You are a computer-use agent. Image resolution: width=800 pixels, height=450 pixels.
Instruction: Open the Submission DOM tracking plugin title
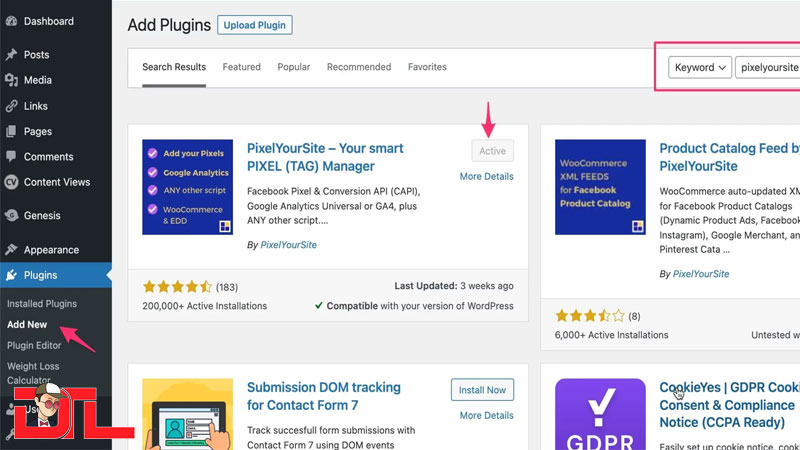(x=323, y=396)
